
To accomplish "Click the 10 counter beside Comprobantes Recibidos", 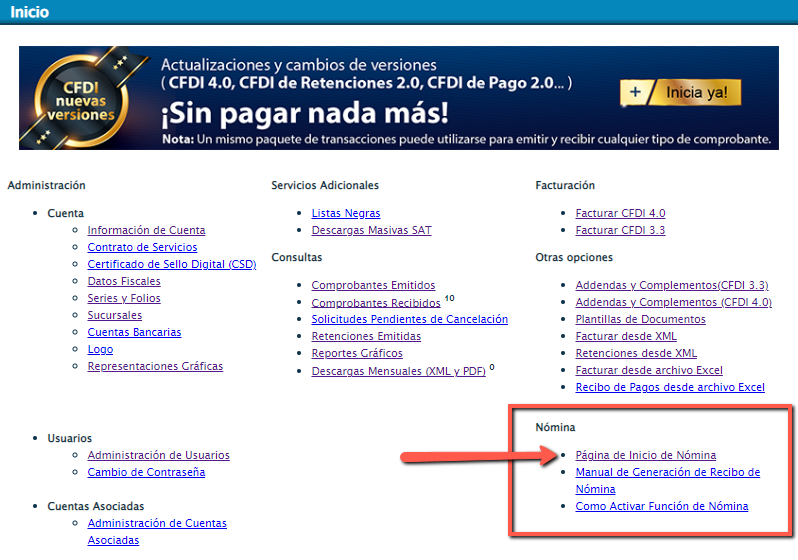I will 449,298.
